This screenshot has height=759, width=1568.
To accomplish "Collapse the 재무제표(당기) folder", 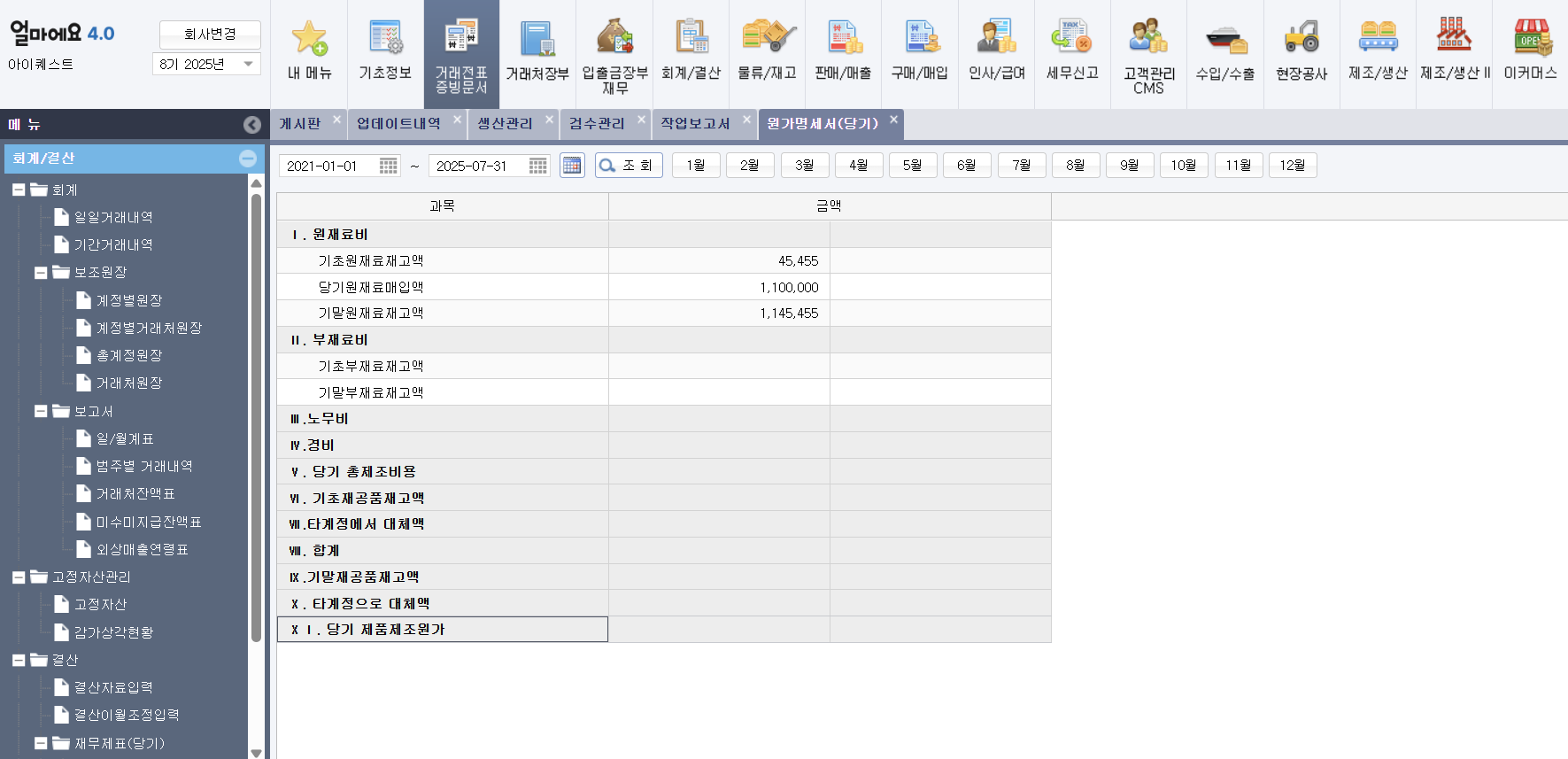I will tap(41, 743).
